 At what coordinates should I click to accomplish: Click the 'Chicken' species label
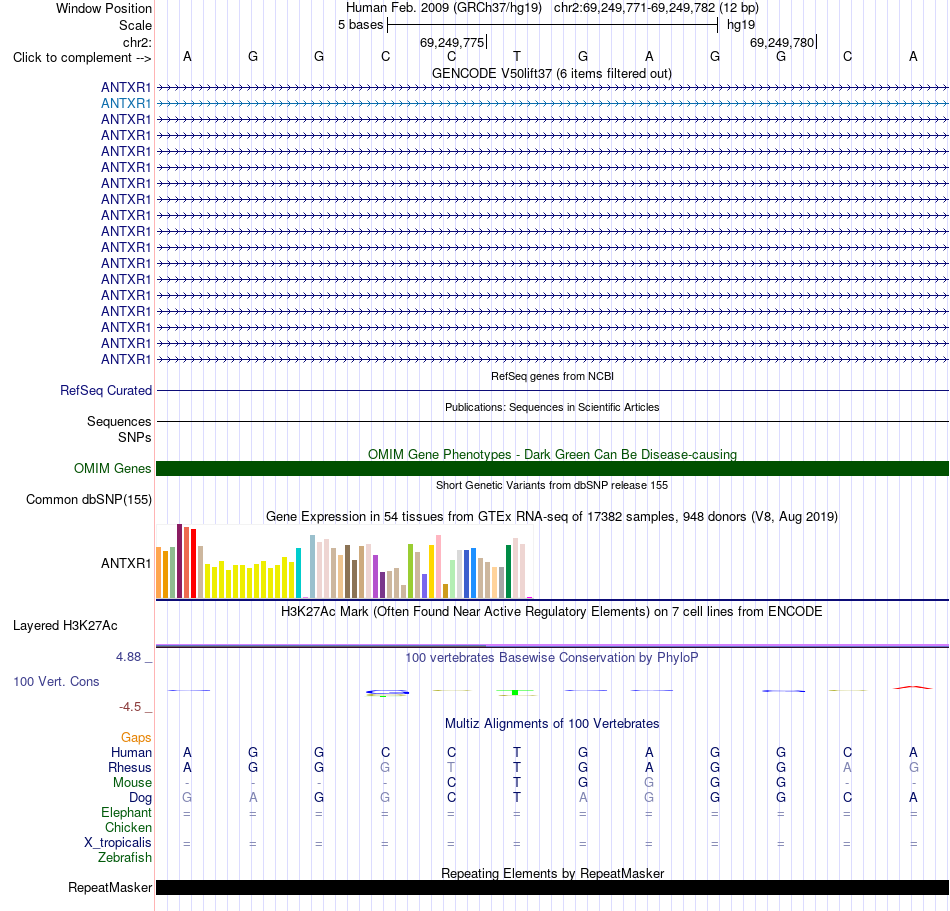click(x=128, y=827)
